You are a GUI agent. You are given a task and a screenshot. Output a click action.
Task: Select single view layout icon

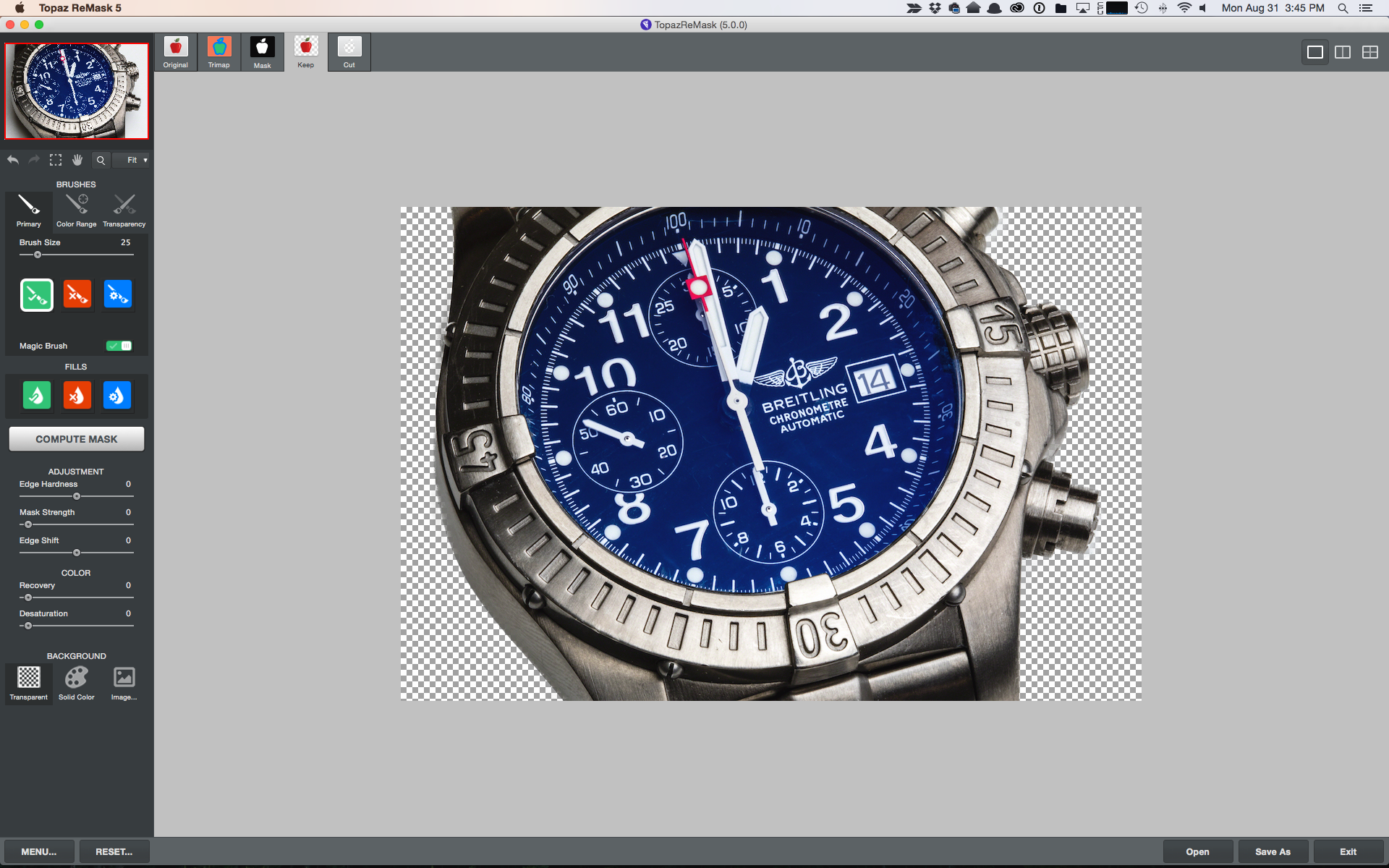click(x=1315, y=52)
